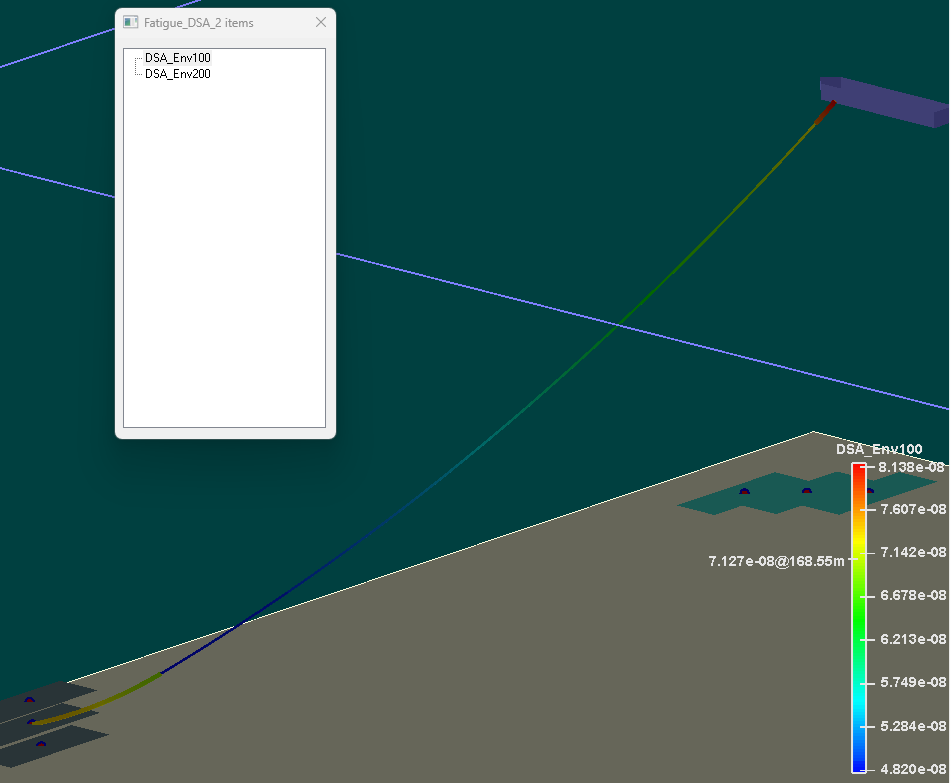951x783 pixels.
Task: Click the Fatigue_DSA_2 dialog window icon
Action: (130, 22)
